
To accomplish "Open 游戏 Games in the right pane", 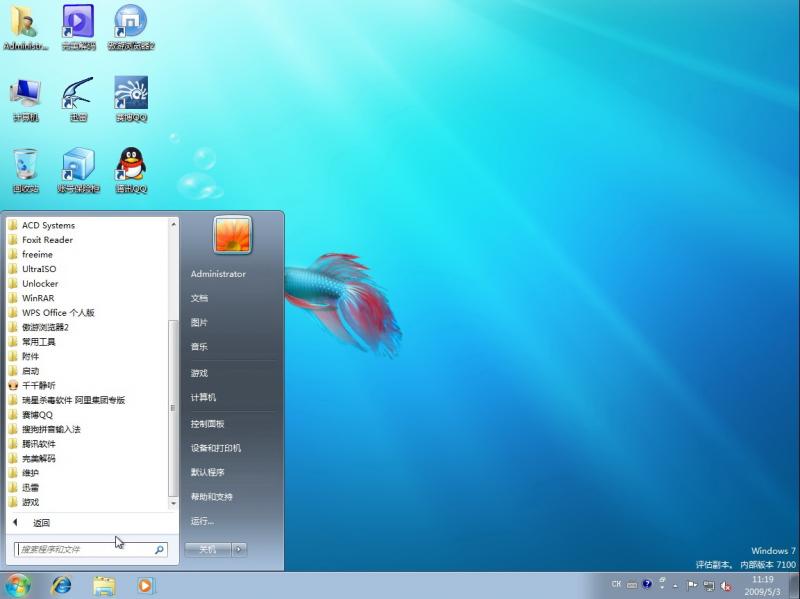I will tap(199, 373).
